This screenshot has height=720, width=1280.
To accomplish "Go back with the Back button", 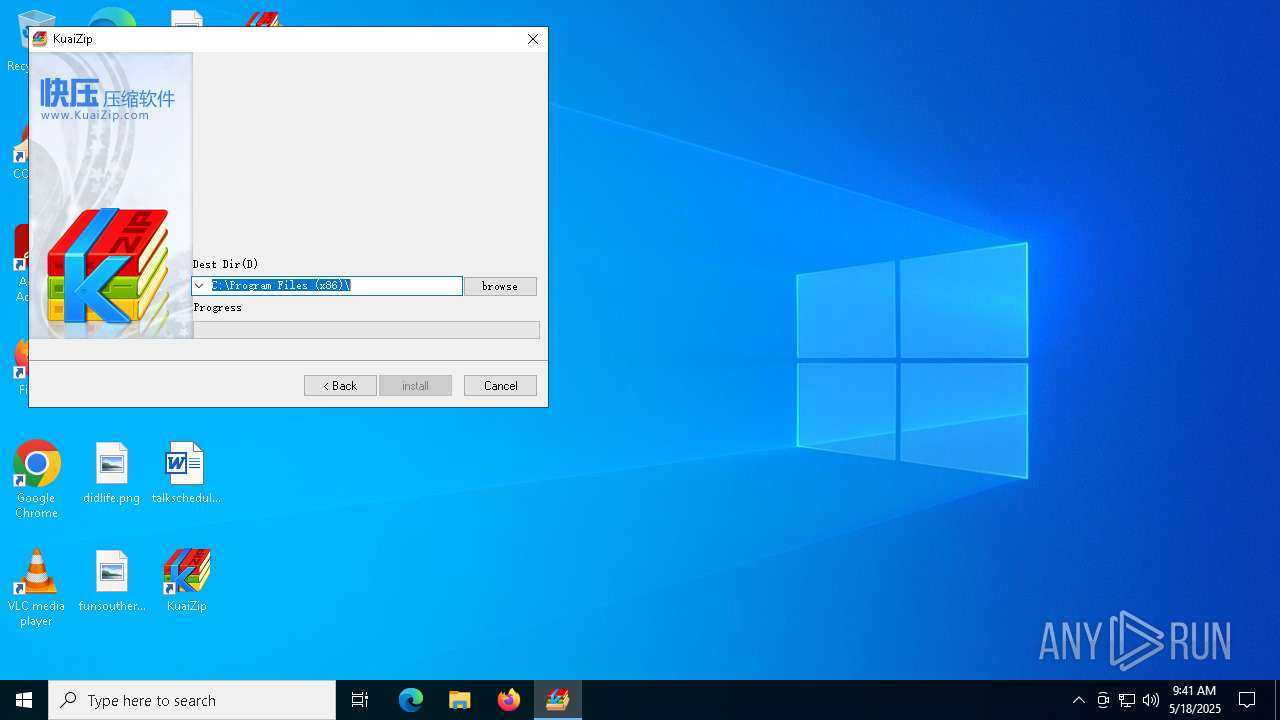I will 340,386.
